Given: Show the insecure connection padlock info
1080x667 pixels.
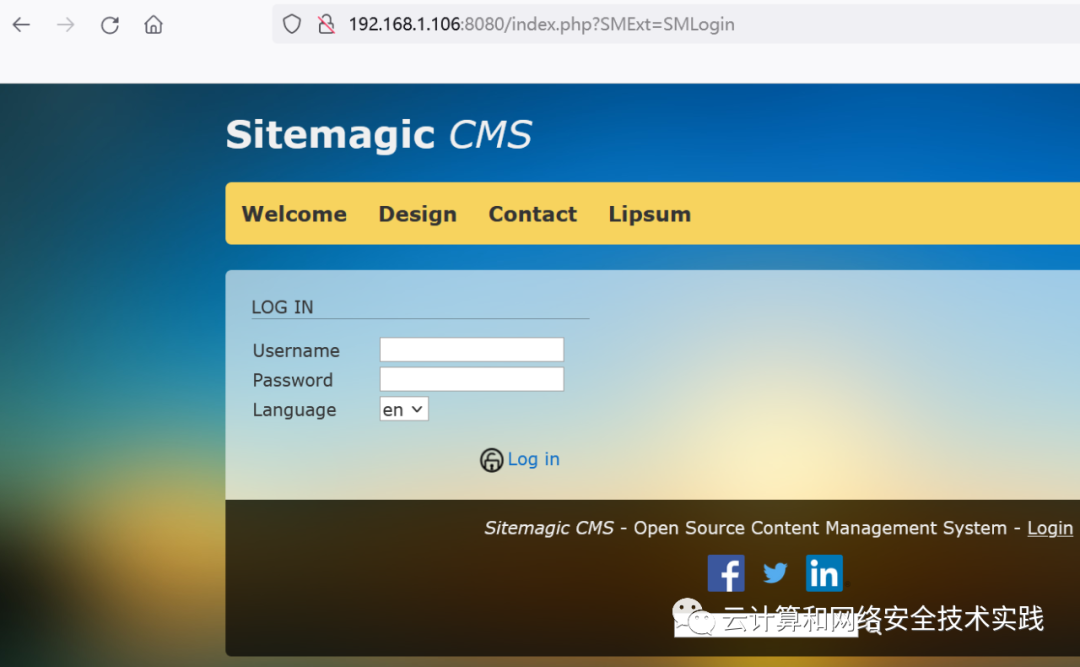Looking at the screenshot, I should point(326,24).
